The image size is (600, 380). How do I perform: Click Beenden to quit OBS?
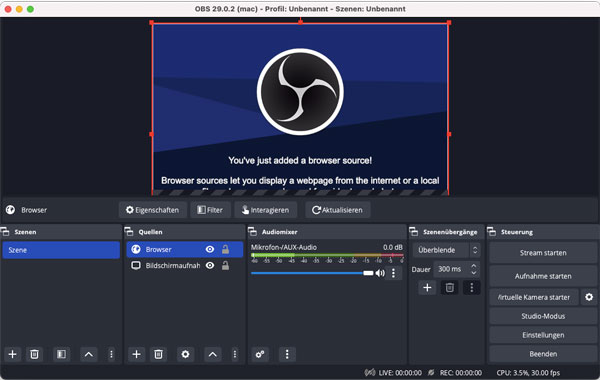pos(543,354)
